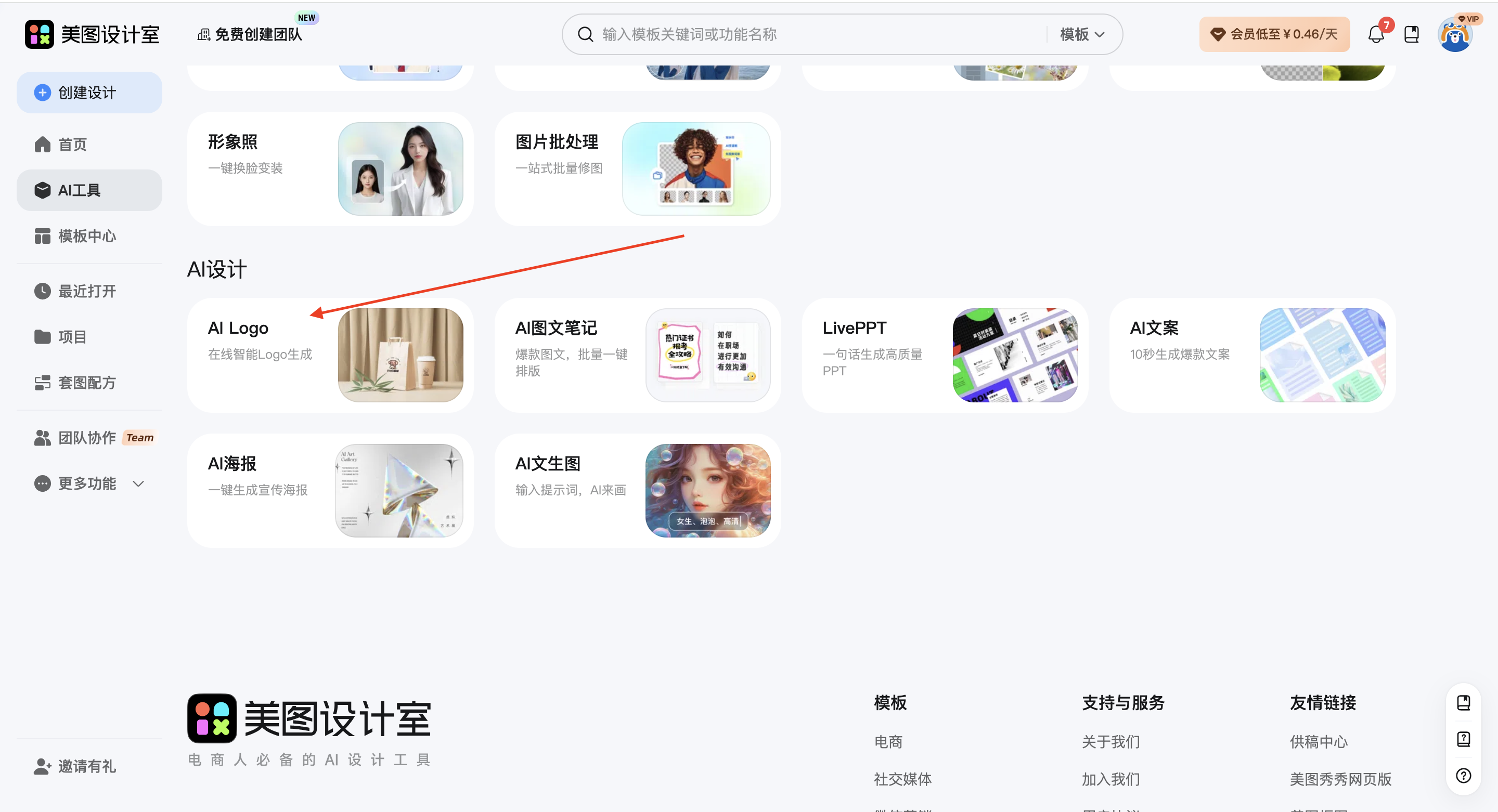
Task: Open notifications via the bell icon
Action: (x=1375, y=34)
